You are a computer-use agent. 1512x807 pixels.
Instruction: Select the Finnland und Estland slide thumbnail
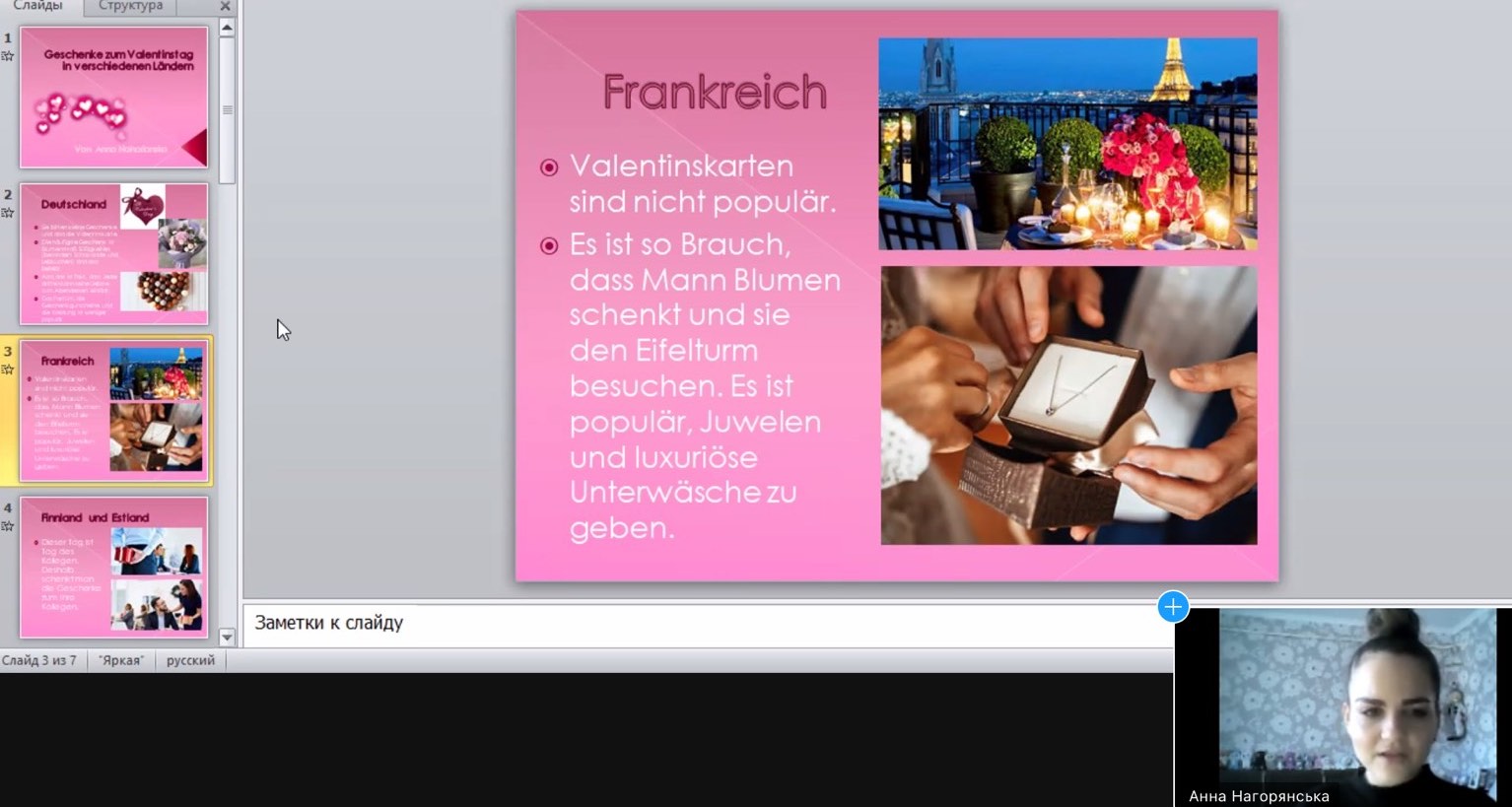pyautogui.click(x=113, y=567)
